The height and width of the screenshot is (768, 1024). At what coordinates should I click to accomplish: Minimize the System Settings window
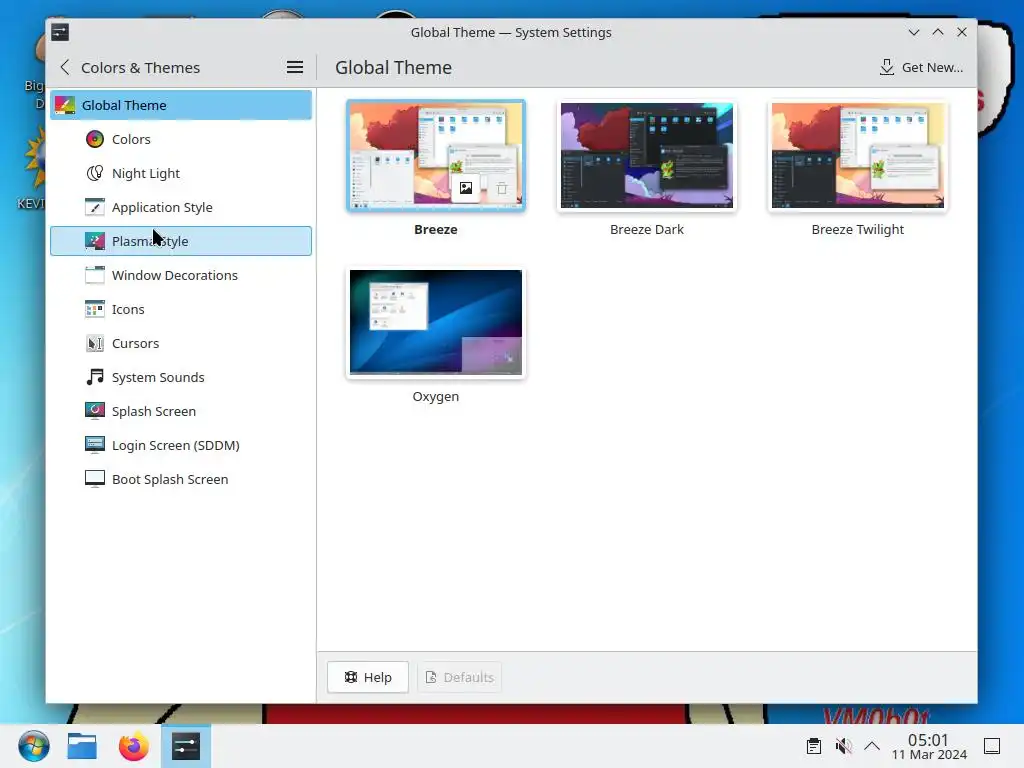(x=914, y=32)
